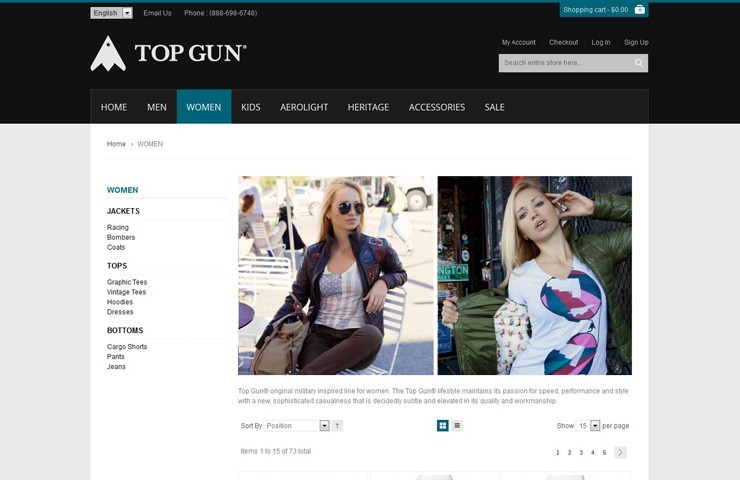Screen dimensions: 740x480
Task: Go to page 3 of results
Action: click(x=581, y=453)
